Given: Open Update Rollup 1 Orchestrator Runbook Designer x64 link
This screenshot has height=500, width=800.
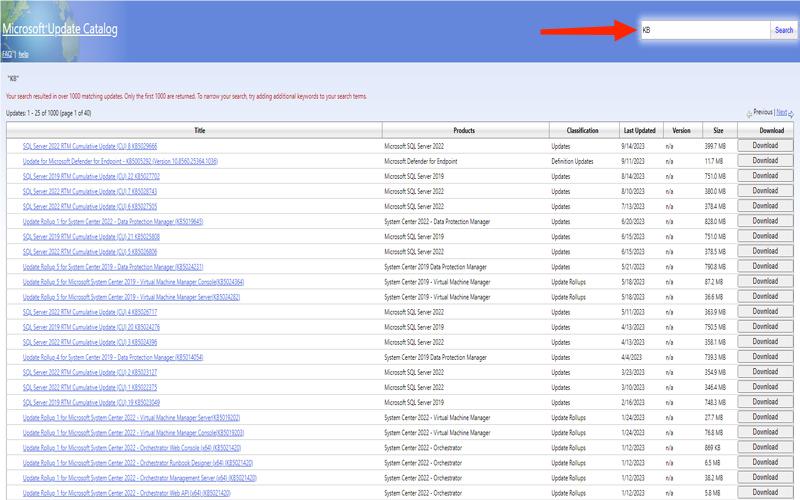Looking at the screenshot, I should pos(138,463).
